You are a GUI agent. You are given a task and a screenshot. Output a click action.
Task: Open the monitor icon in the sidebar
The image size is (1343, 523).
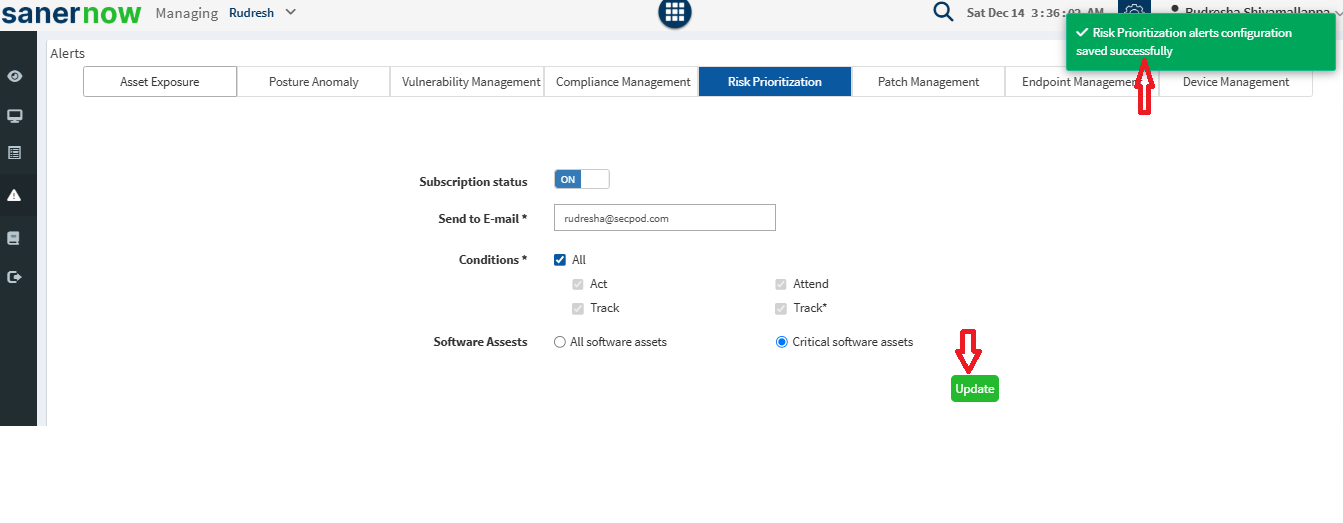[15, 116]
